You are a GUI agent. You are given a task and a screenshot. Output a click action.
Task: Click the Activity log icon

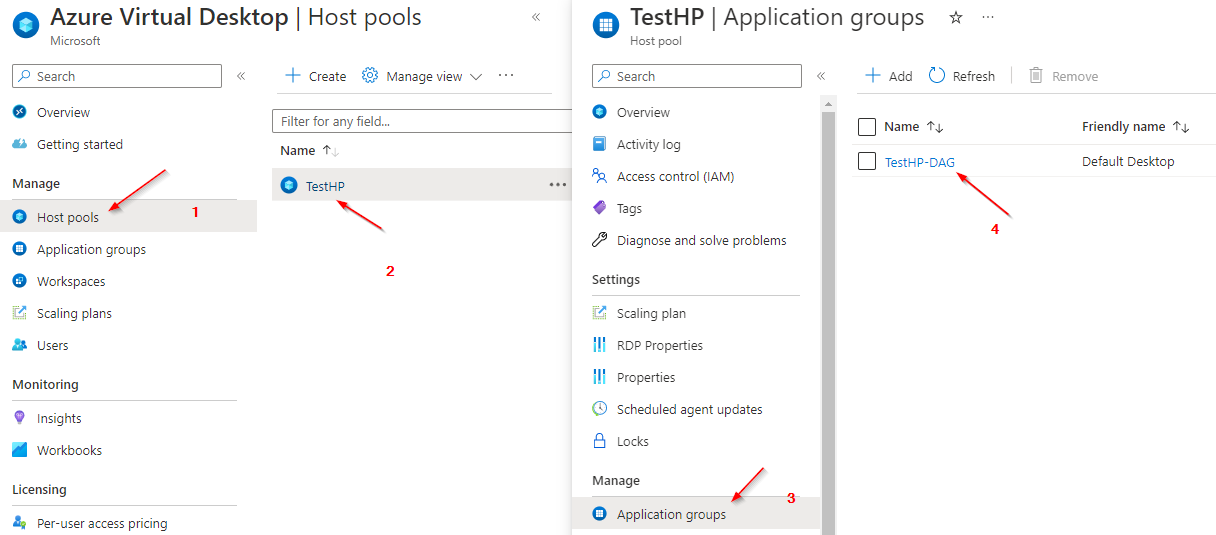point(600,144)
